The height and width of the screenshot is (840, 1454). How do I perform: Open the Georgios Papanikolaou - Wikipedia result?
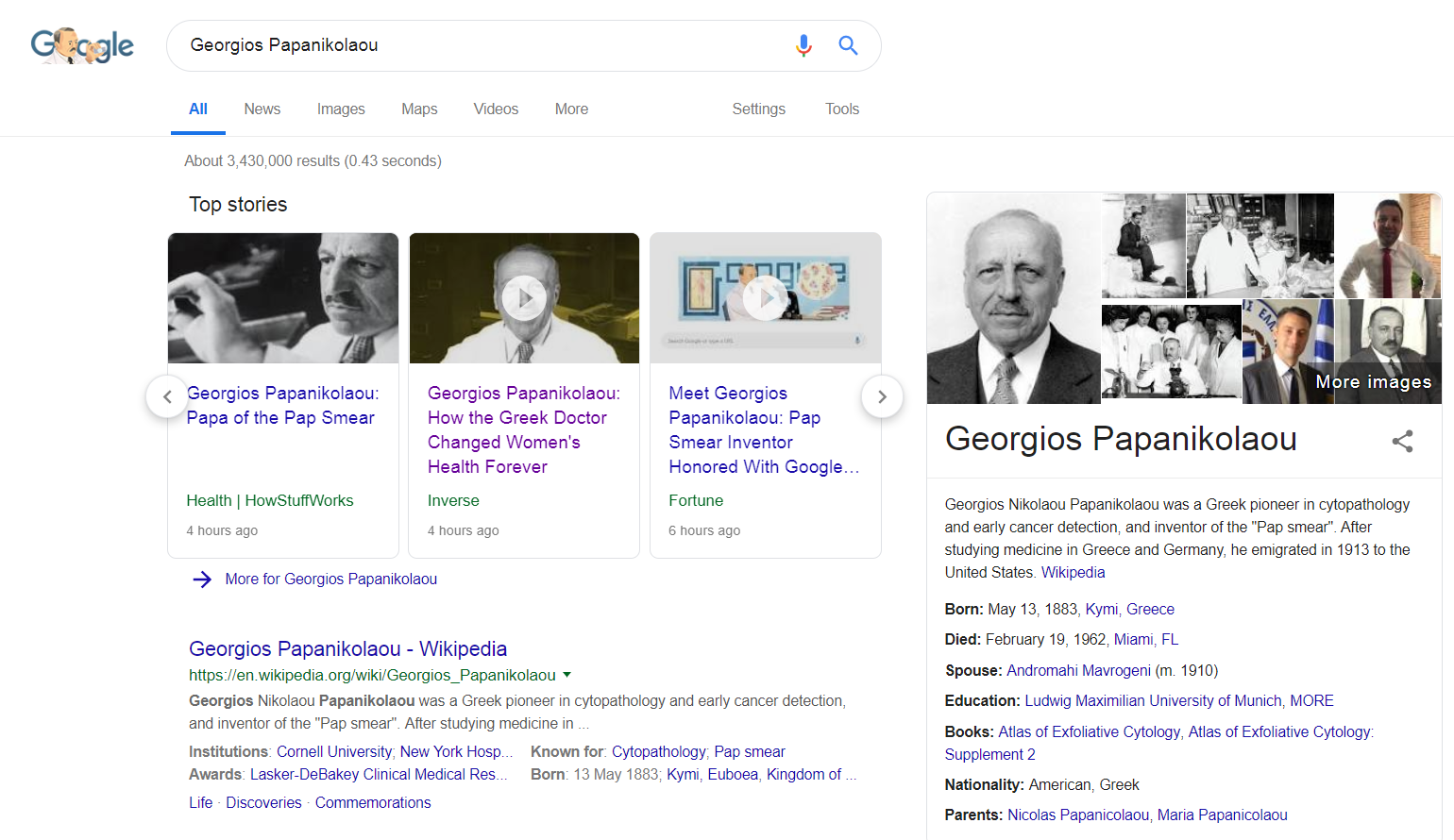point(347,648)
